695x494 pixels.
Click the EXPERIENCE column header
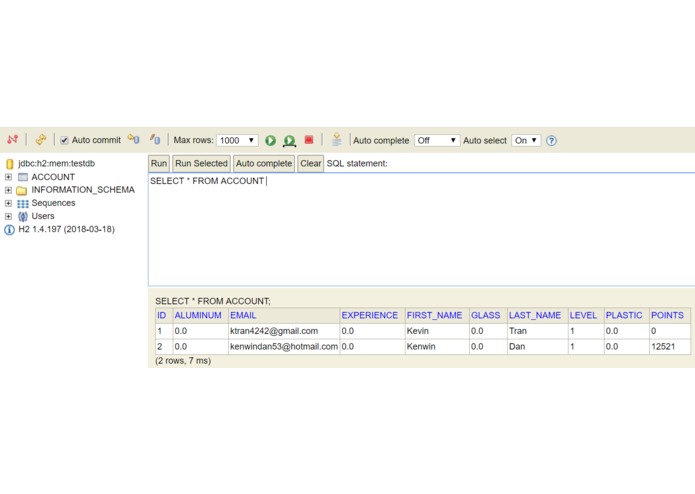(370, 315)
